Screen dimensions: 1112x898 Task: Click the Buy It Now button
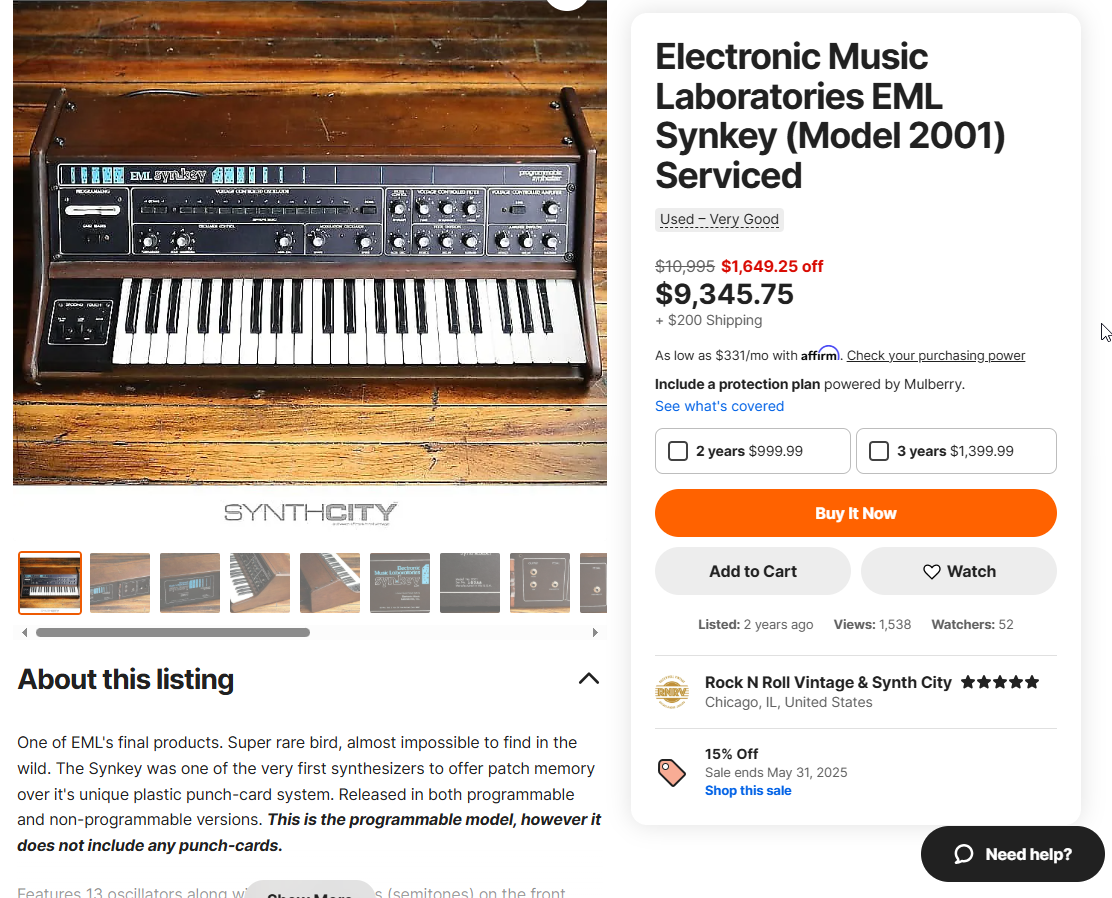tap(855, 513)
